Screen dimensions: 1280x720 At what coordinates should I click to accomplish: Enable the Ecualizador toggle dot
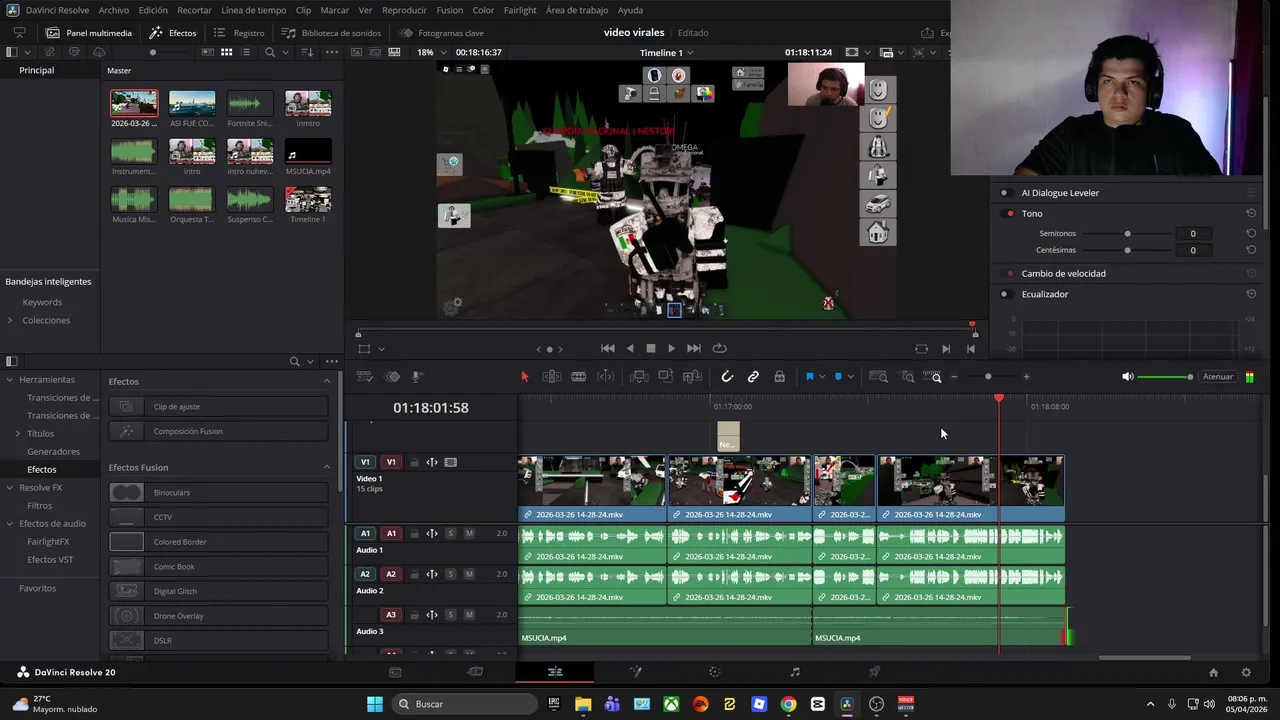tap(1005, 294)
